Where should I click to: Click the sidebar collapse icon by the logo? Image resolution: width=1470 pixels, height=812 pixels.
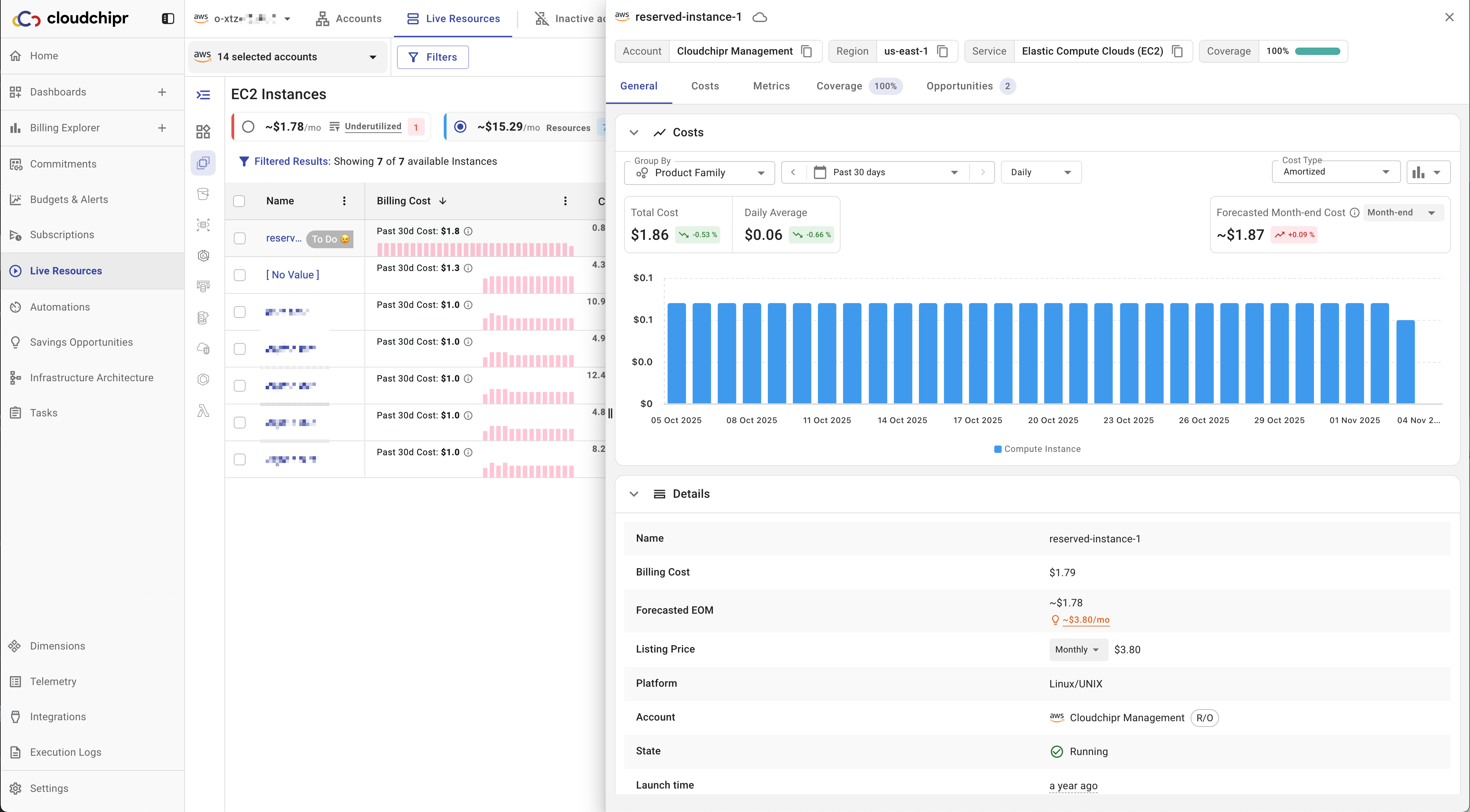click(168, 19)
